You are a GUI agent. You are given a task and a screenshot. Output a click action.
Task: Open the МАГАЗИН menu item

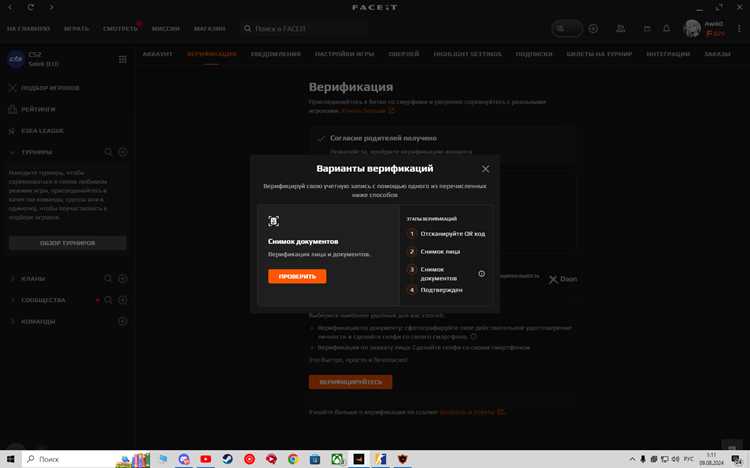210,29
